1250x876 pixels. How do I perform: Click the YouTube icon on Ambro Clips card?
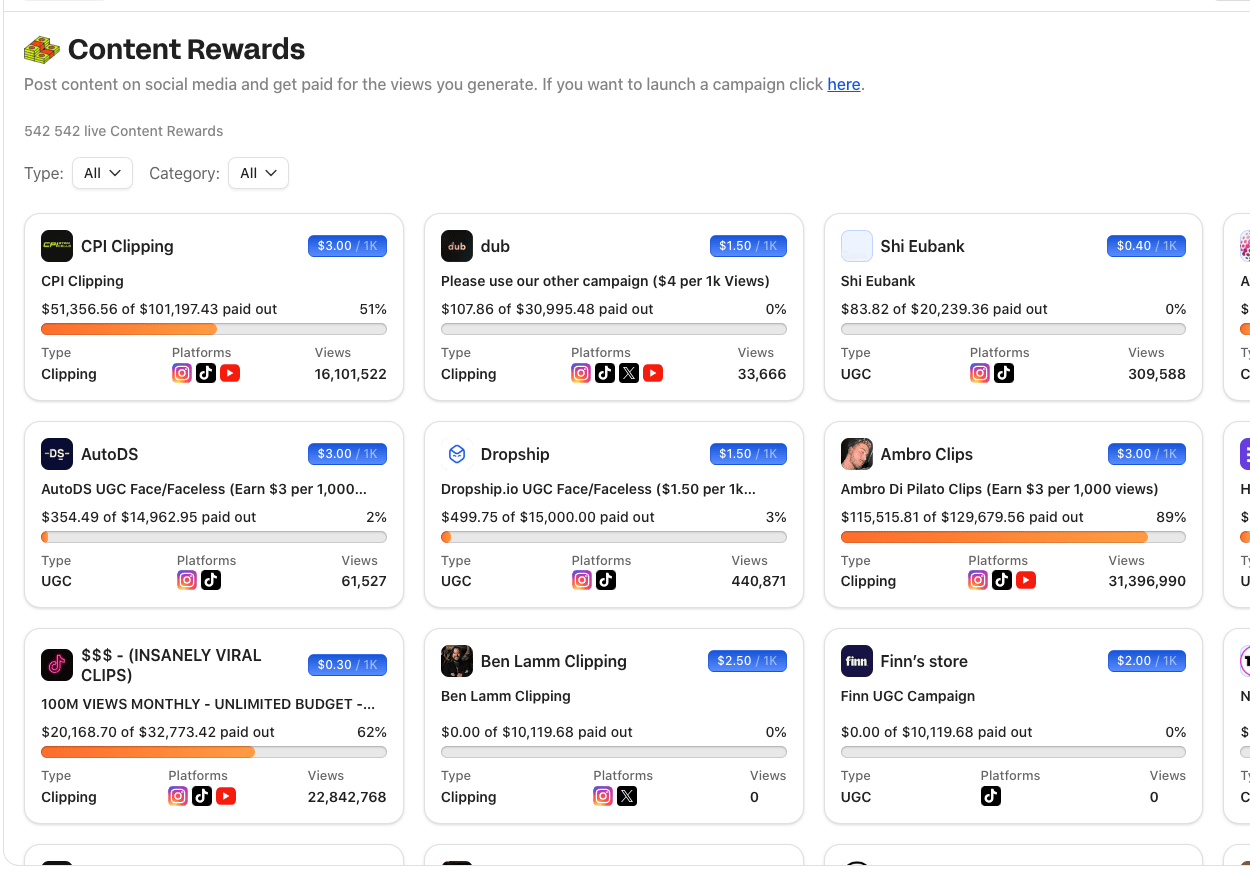pos(1026,580)
